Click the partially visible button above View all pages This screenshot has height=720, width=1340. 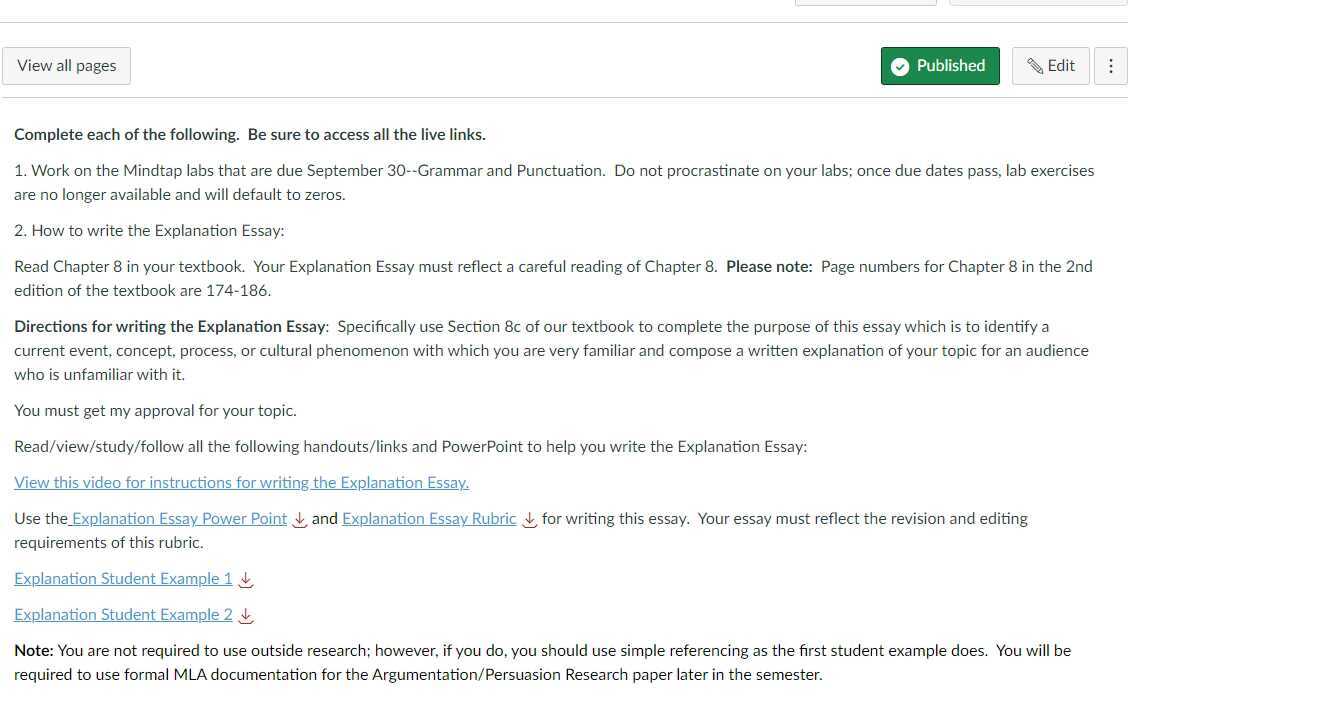click(865, 2)
